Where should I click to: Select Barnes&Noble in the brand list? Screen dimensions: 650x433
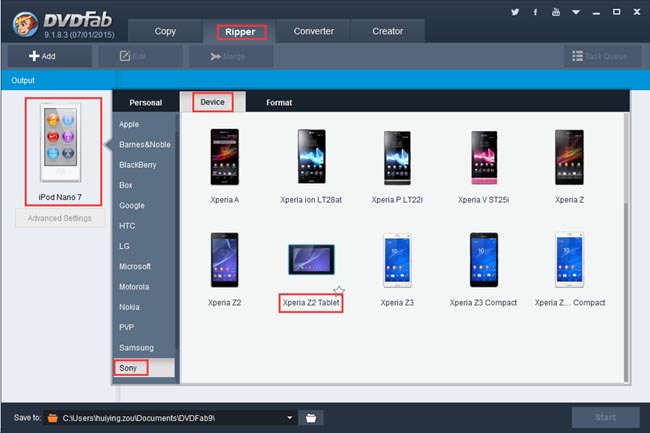145,144
